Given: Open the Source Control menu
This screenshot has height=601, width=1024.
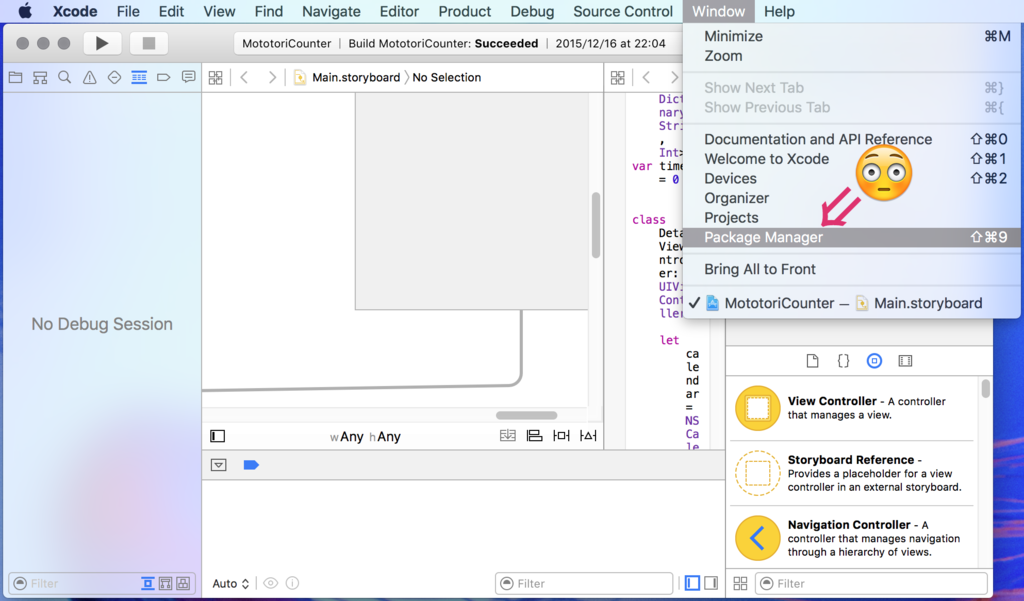Looking at the screenshot, I should pyautogui.click(x=622, y=11).
